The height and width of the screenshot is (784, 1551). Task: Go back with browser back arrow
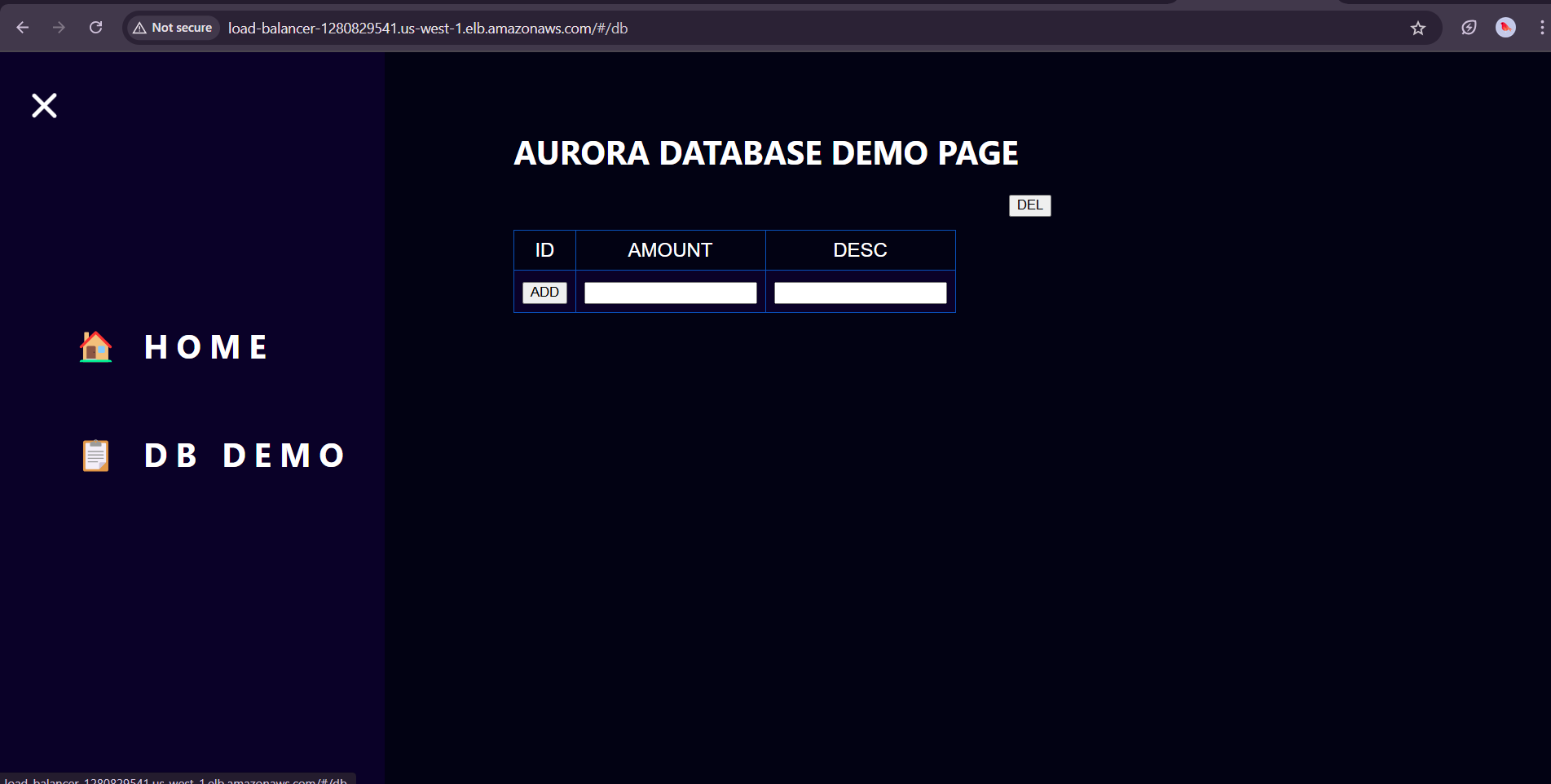(x=23, y=28)
